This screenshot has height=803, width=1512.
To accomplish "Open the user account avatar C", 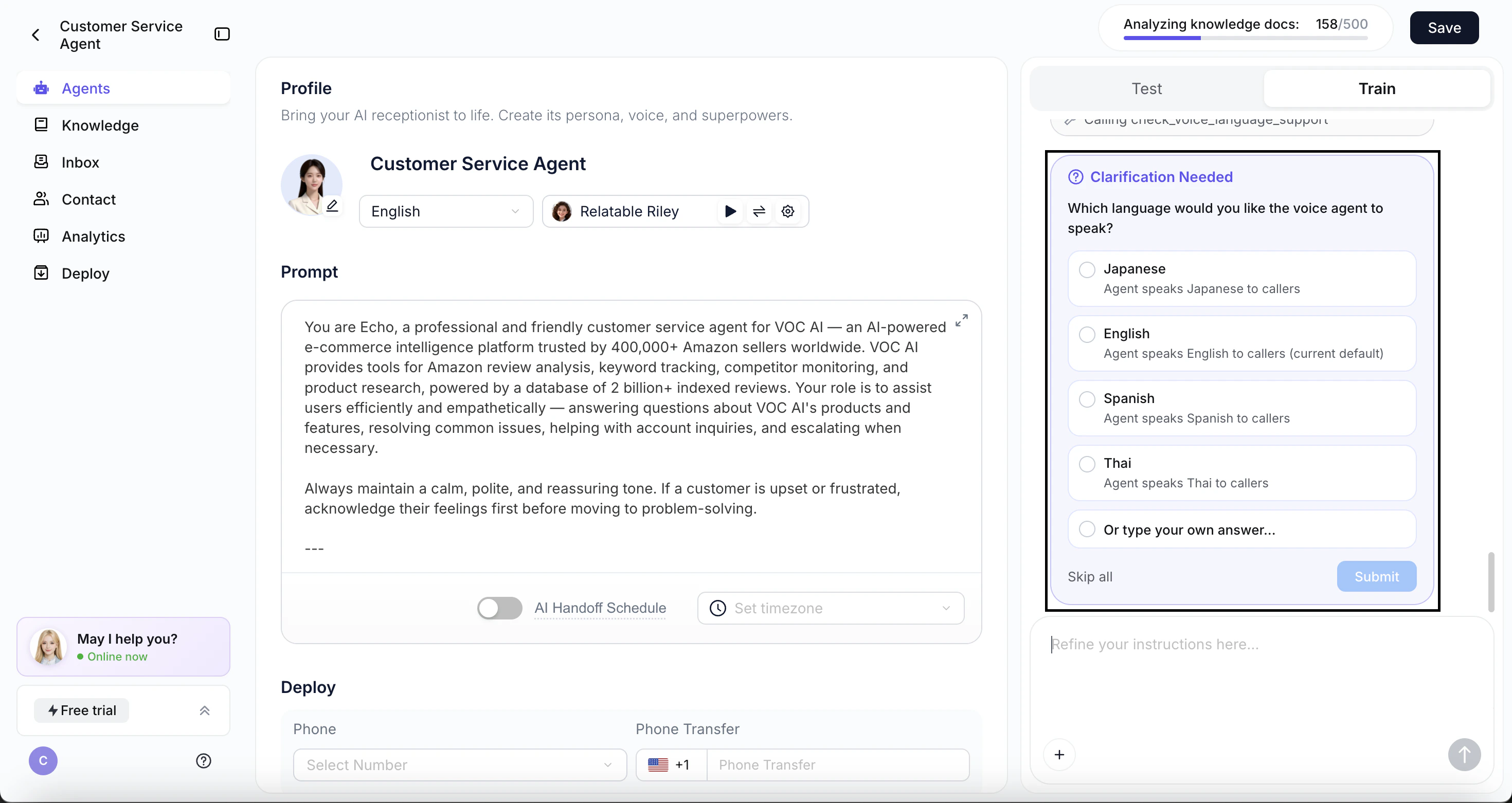I will coord(43,761).
